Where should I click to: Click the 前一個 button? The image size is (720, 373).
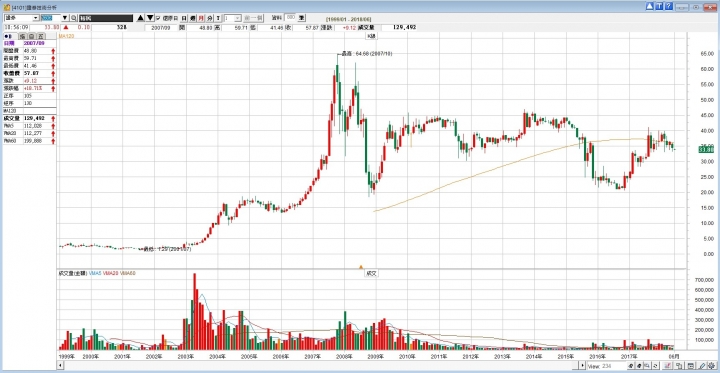click(x=253, y=18)
